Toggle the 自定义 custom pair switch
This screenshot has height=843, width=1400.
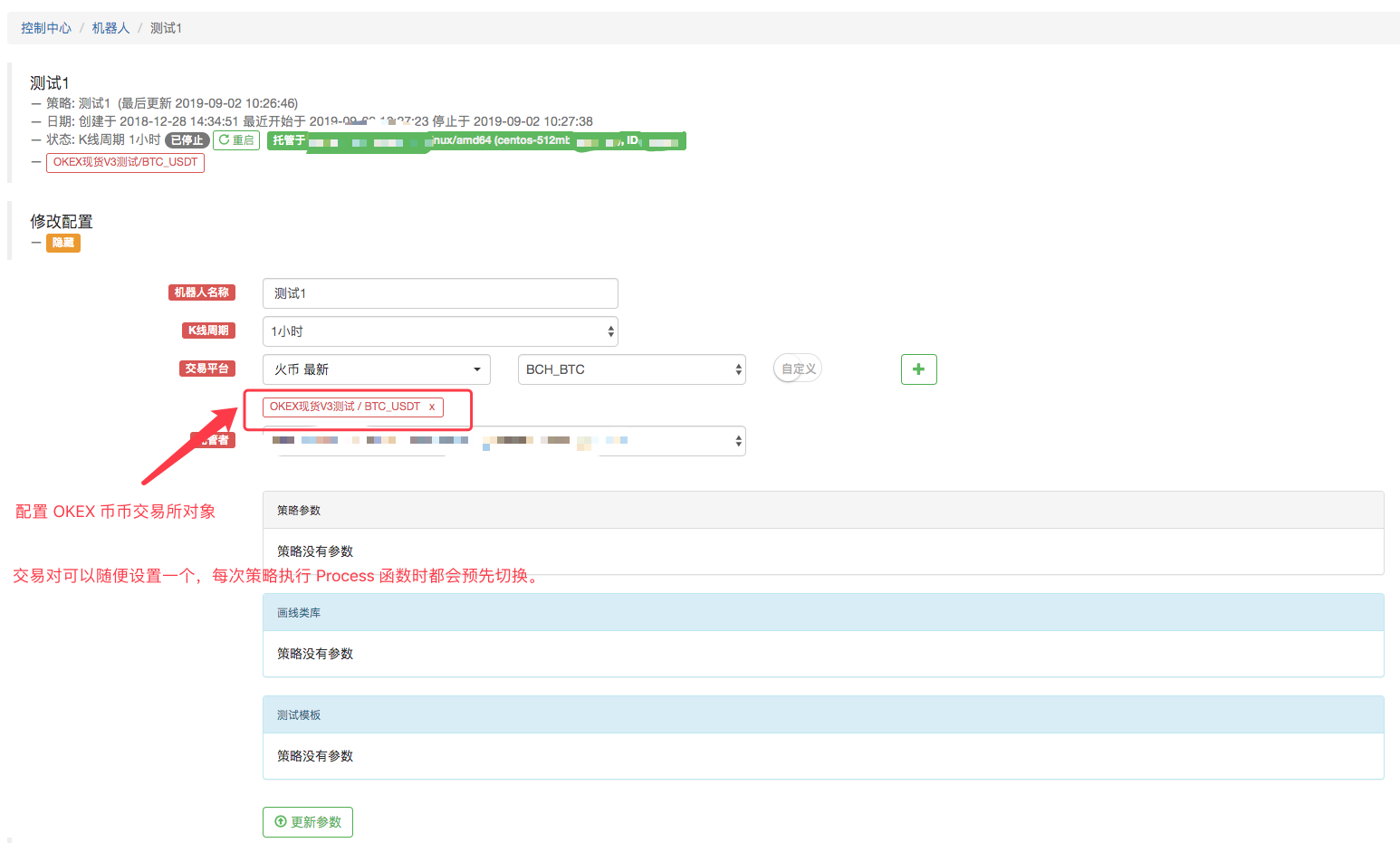point(797,369)
